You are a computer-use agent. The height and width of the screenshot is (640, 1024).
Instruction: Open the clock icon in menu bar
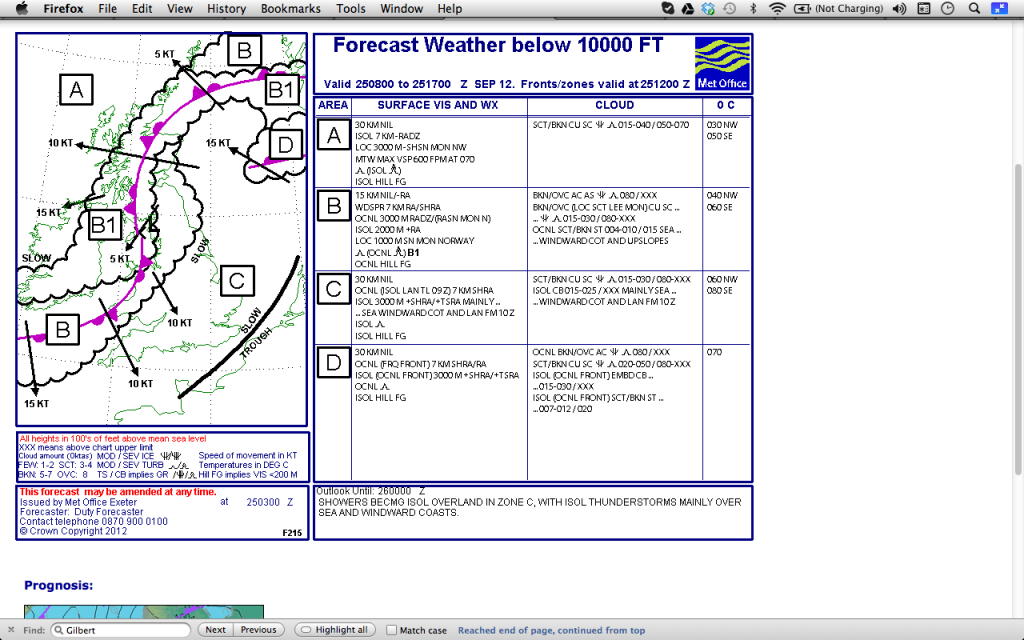(x=947, y=8)
